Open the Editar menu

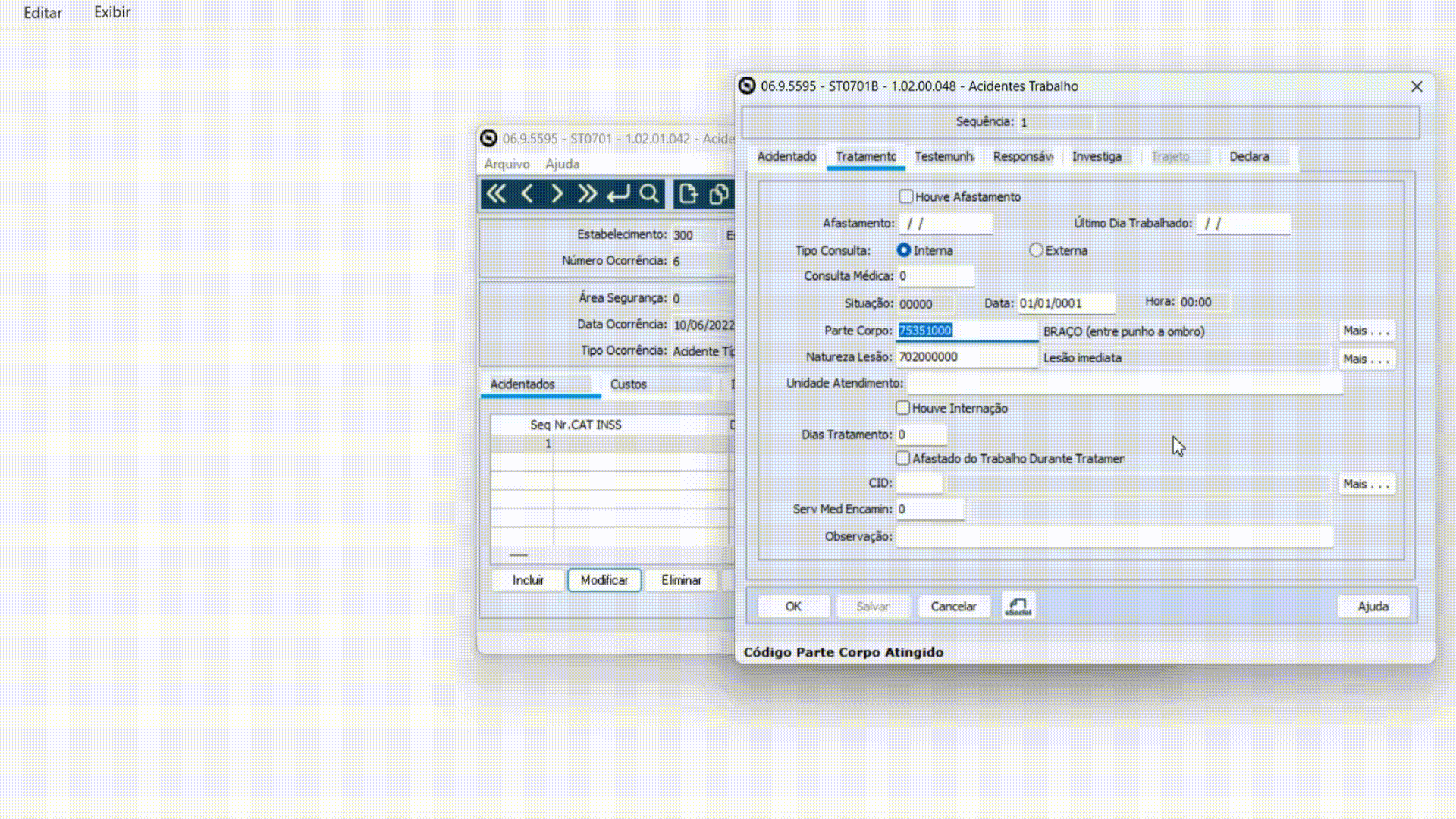pos(42,12)
